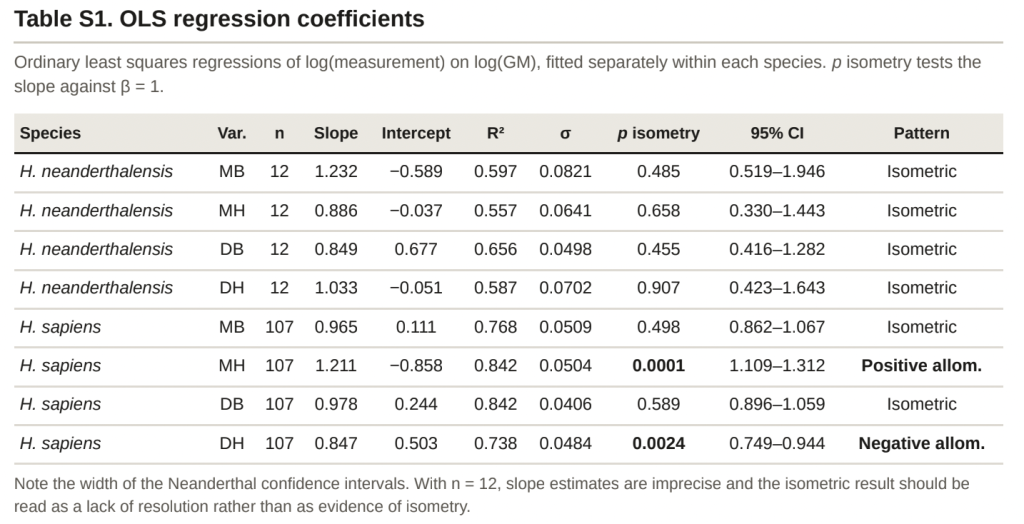1024x524 pixels.
Task: Click the Intercept column header
Action: coord(416,133)
